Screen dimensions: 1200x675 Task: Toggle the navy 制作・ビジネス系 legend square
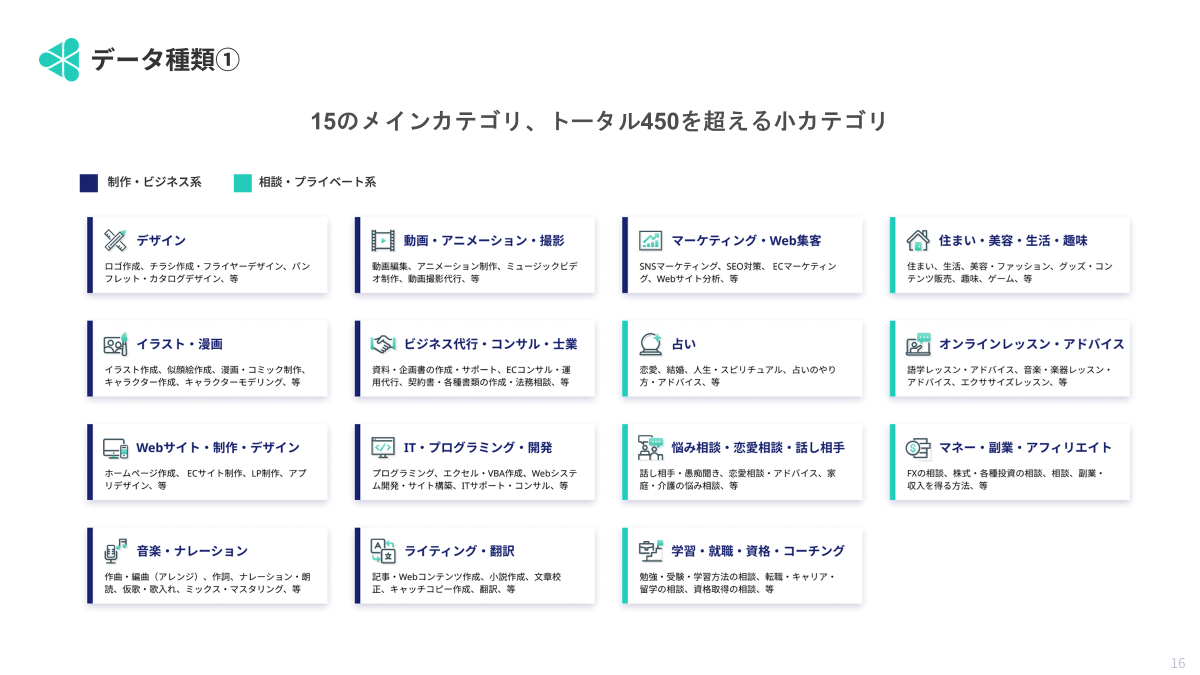pos(88,182)
